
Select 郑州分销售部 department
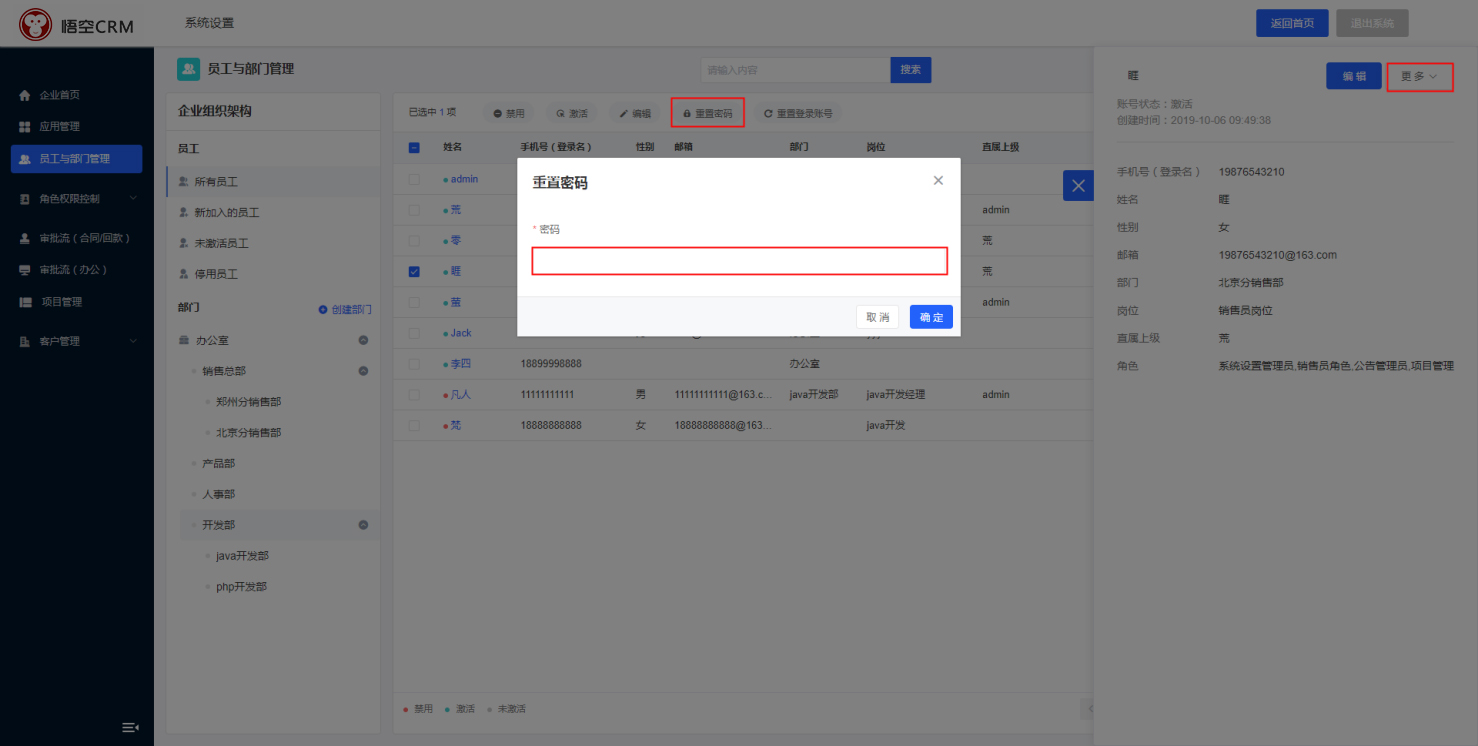point(248,402)
